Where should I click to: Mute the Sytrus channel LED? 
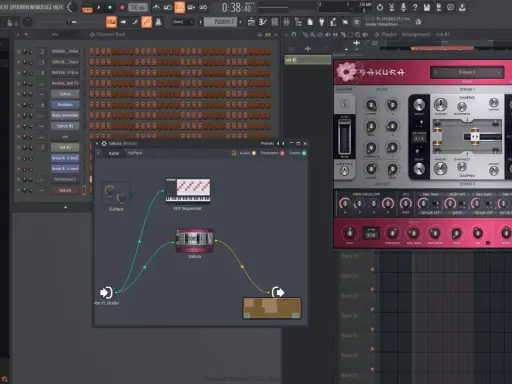click(18, 94)
